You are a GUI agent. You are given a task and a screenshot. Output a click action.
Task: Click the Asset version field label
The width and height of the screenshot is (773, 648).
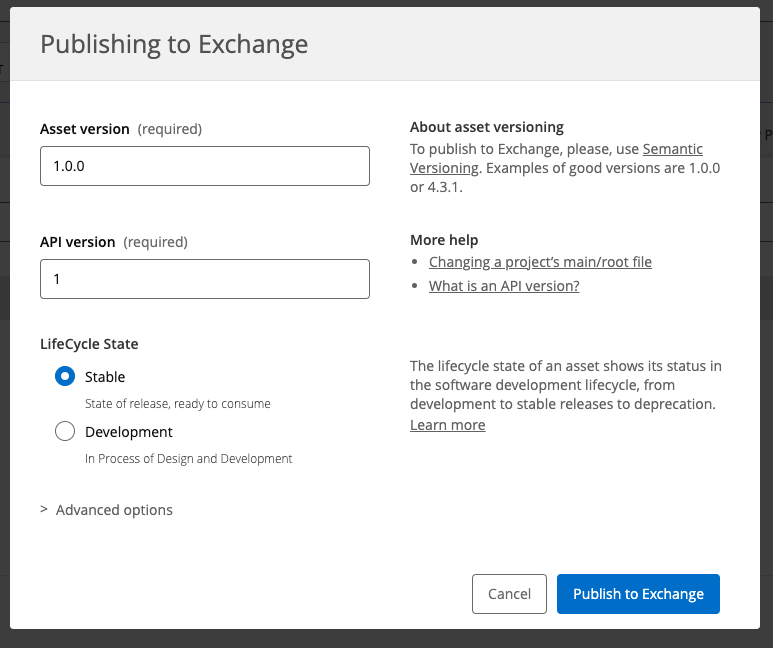(x=85, y=129)
